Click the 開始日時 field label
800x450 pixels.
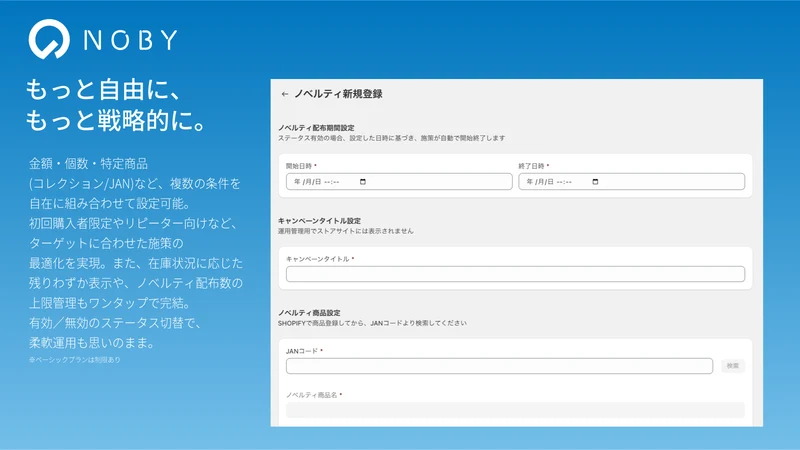click(299, 166)
